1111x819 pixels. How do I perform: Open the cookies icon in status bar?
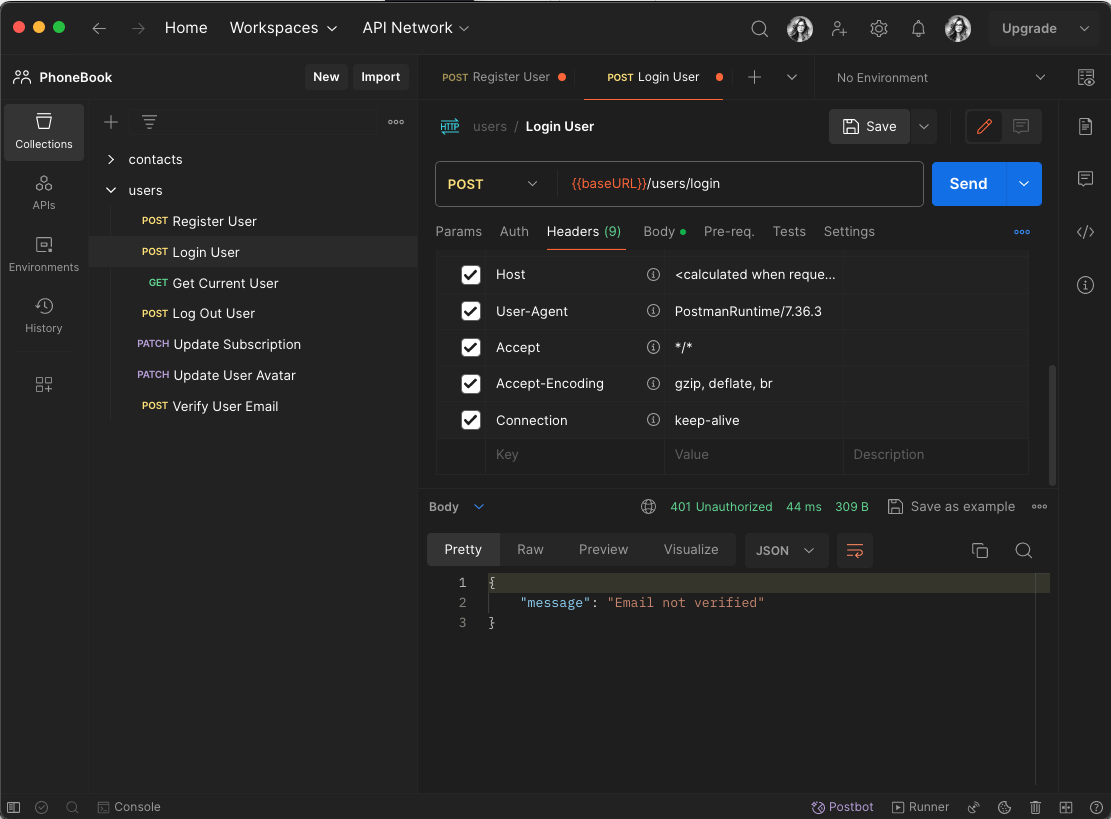(x=1004, y=807)
